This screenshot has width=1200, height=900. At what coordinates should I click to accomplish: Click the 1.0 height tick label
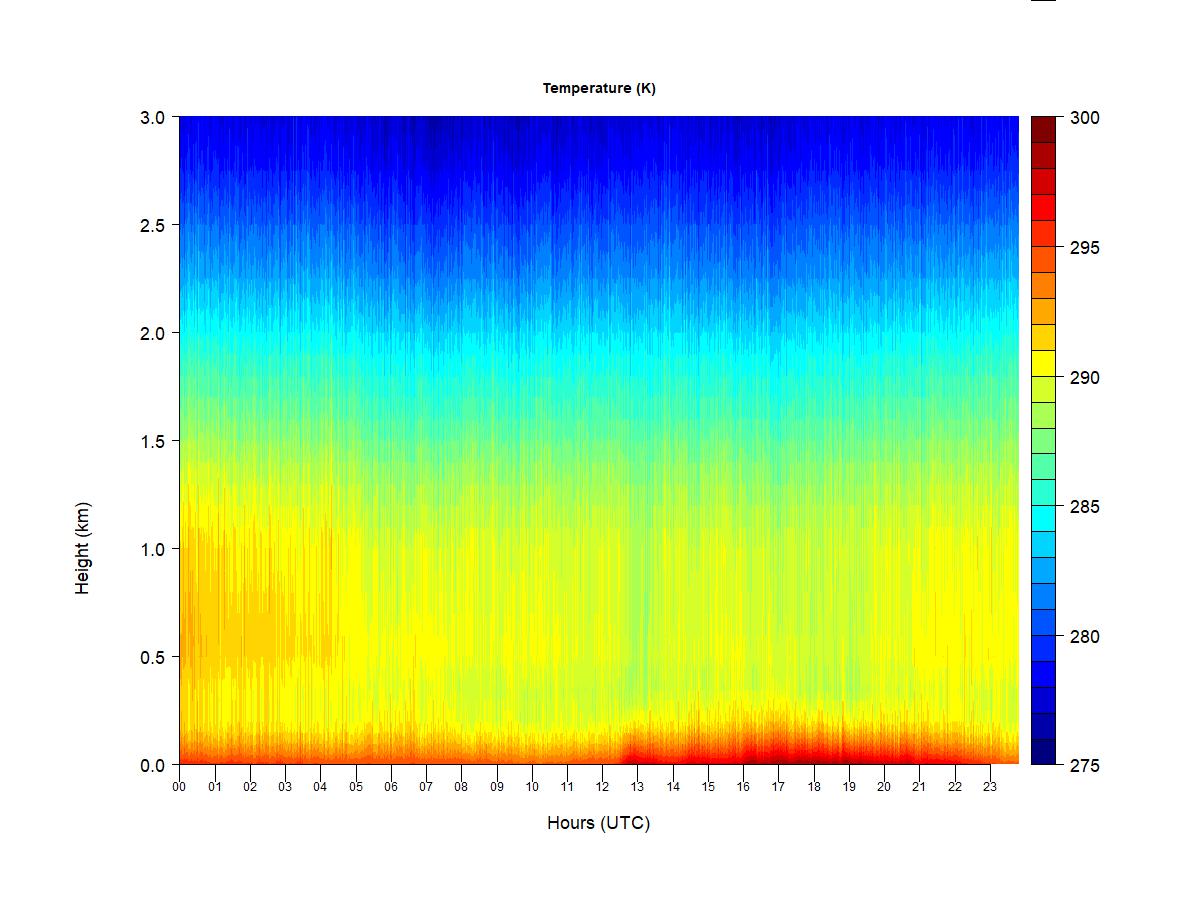152,549
